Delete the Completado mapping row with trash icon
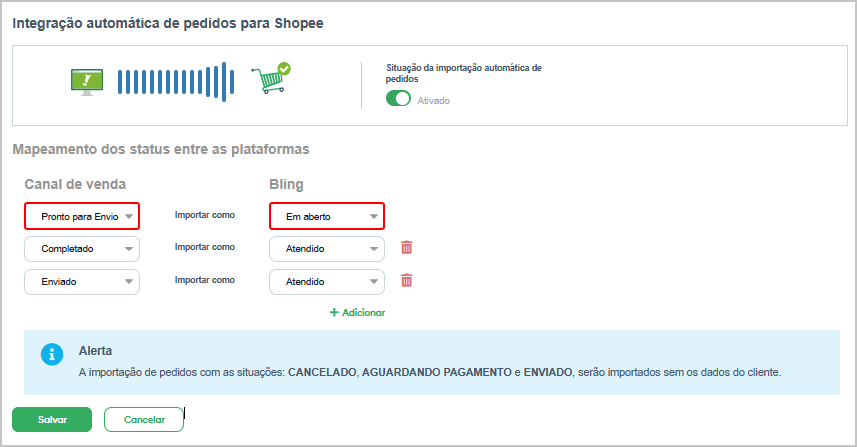Screen dimensions: 857x447 pos(407,248)
